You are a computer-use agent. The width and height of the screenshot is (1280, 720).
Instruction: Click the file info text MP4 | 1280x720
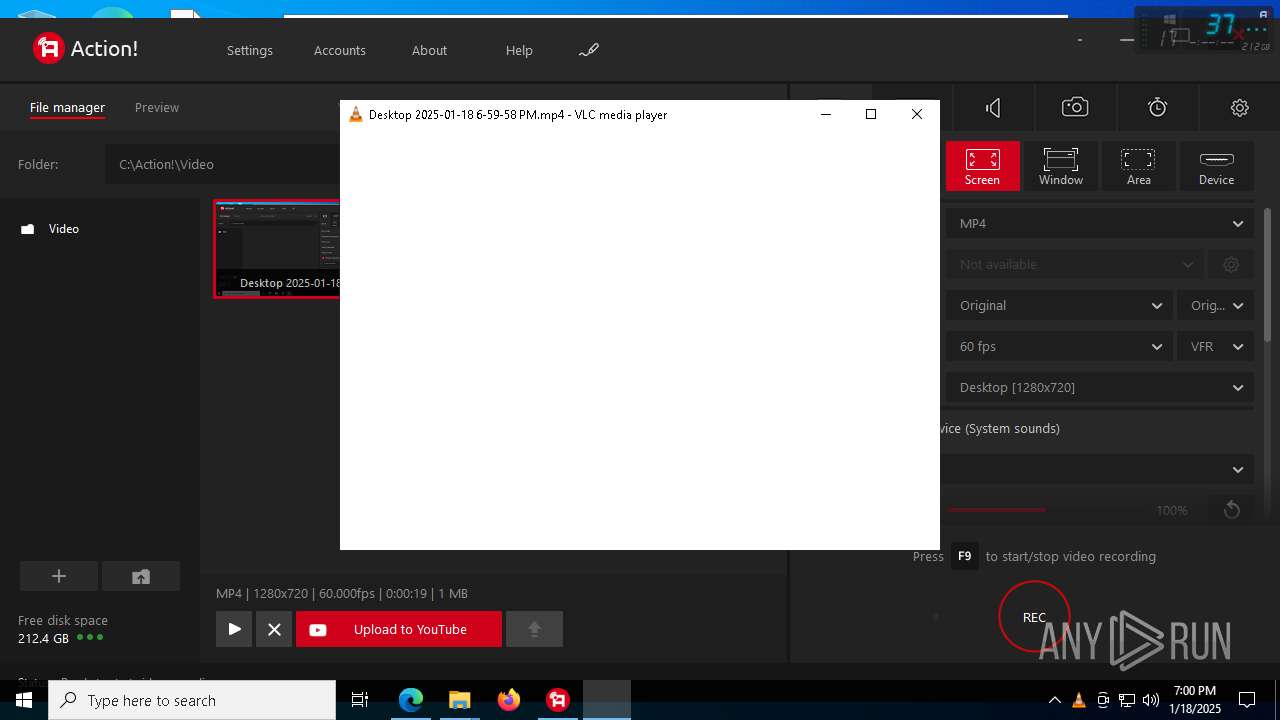tap(342, 593)
